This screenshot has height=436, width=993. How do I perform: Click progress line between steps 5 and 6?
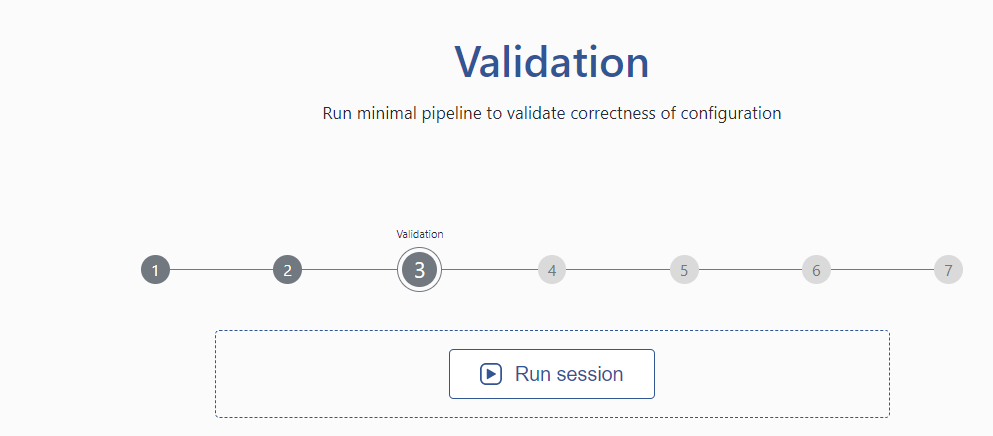click(x=750, y=269)
